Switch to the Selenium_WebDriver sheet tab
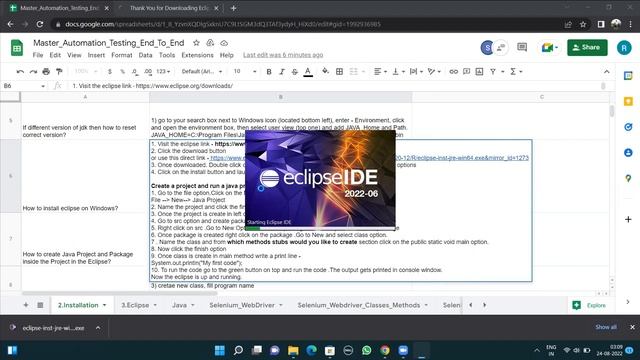The height and width of the screenshot is (360, 640). coord(246,305)
